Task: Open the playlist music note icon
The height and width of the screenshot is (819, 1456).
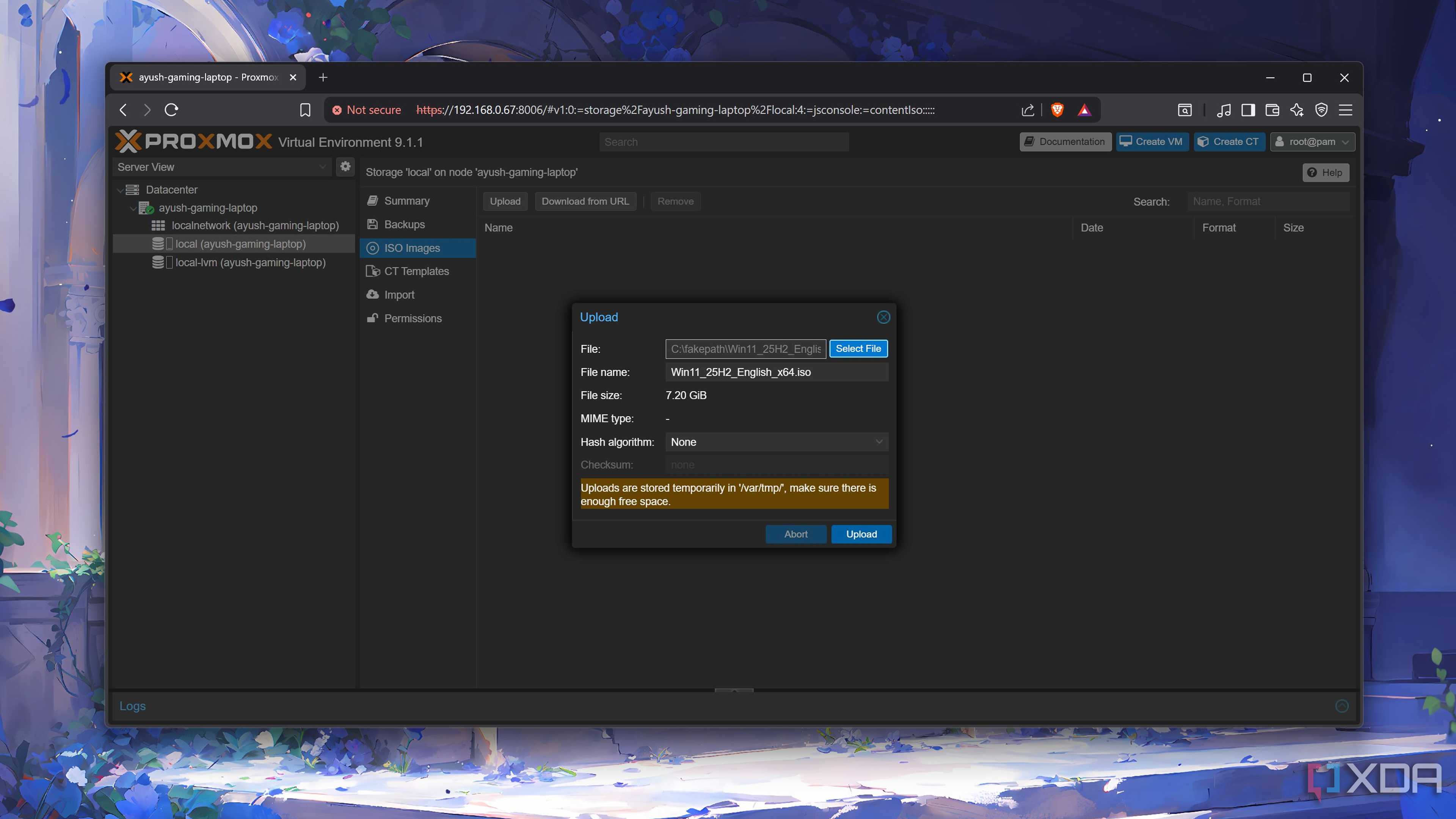Action: (1224, 110)
